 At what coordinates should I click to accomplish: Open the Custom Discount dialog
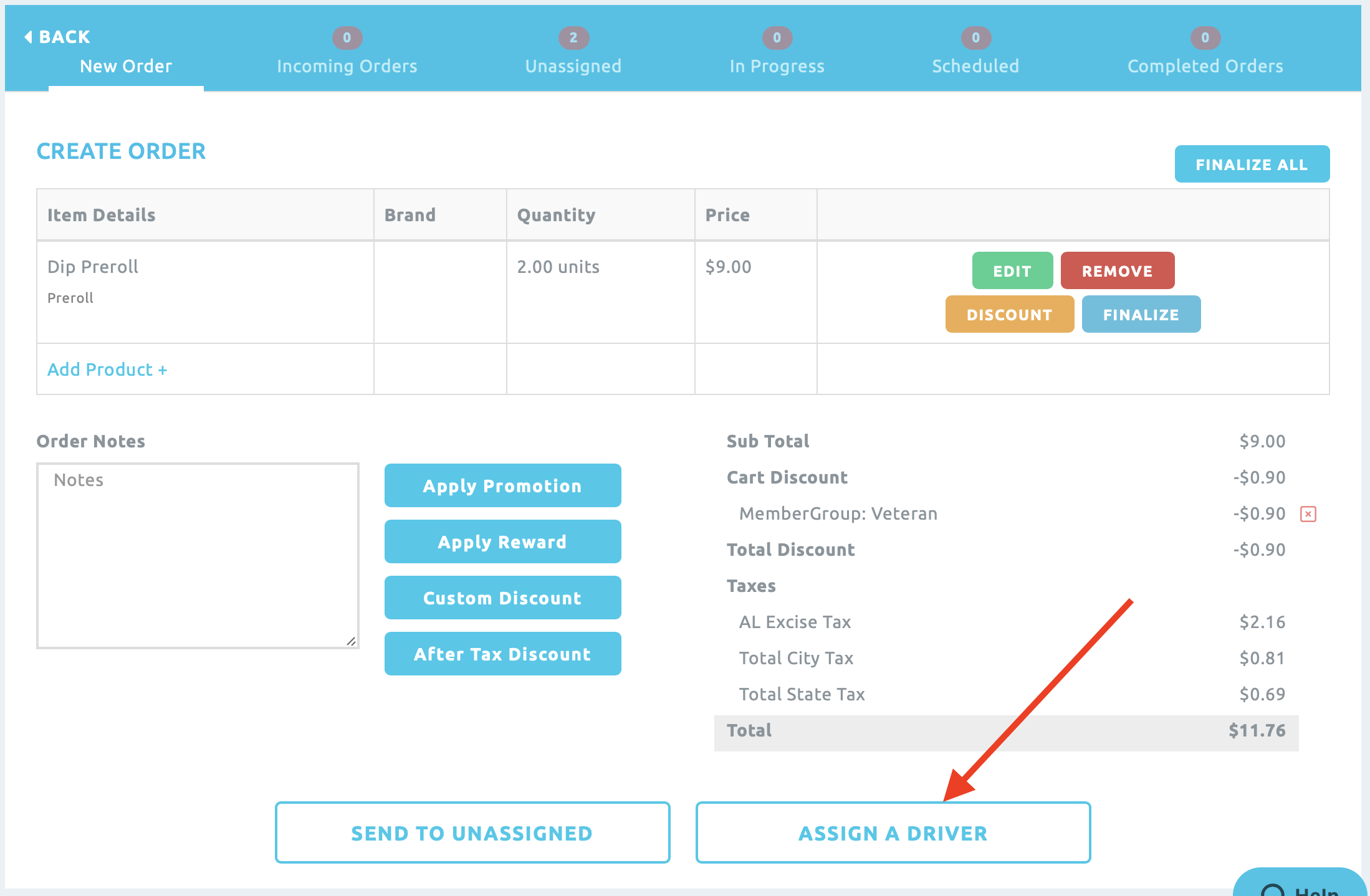[x=502, y=598]
